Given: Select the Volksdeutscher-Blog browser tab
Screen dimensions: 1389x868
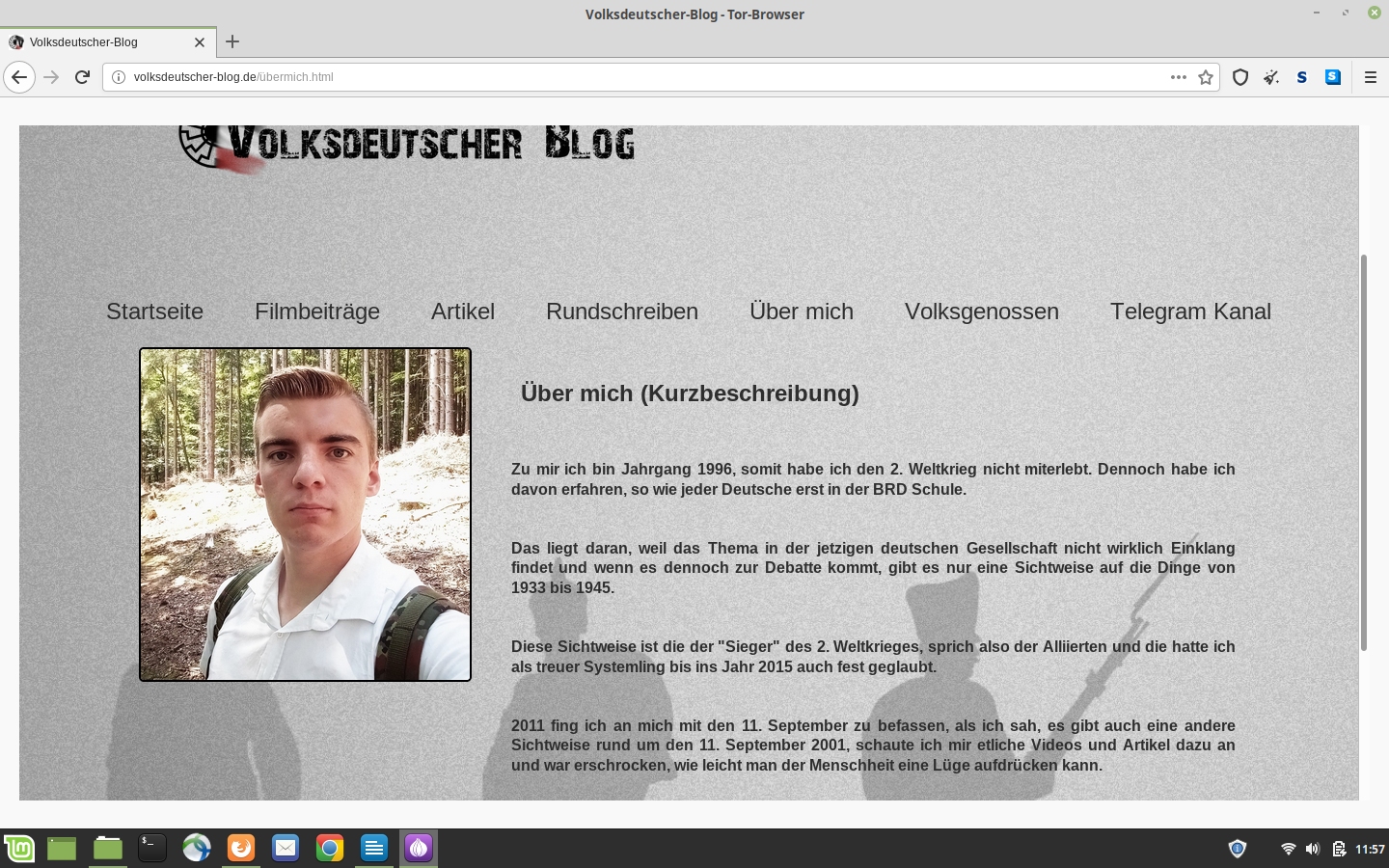Looking at the screenshot, I should pyautogui.click(x=96, y=42).
